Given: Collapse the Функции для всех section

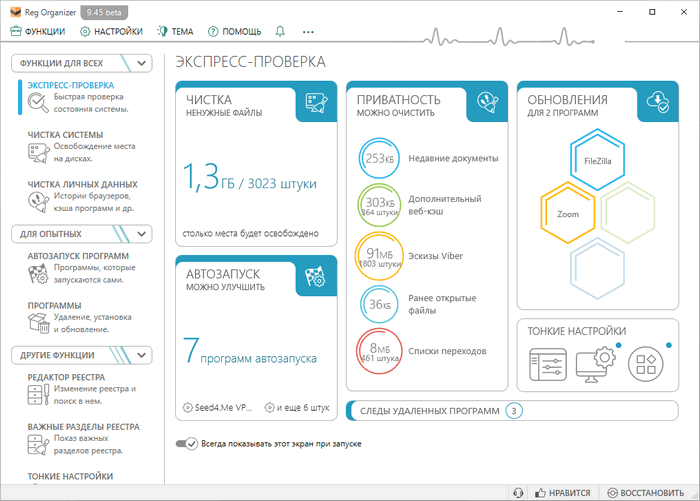Looking at the screenshot, I should [82, 63].
